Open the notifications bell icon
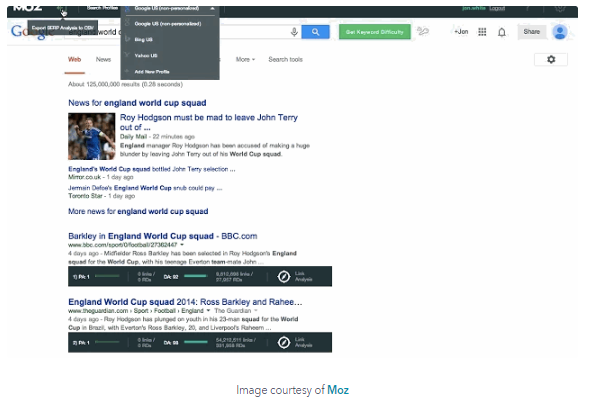The image size is (609, 412). pos(502,32)
